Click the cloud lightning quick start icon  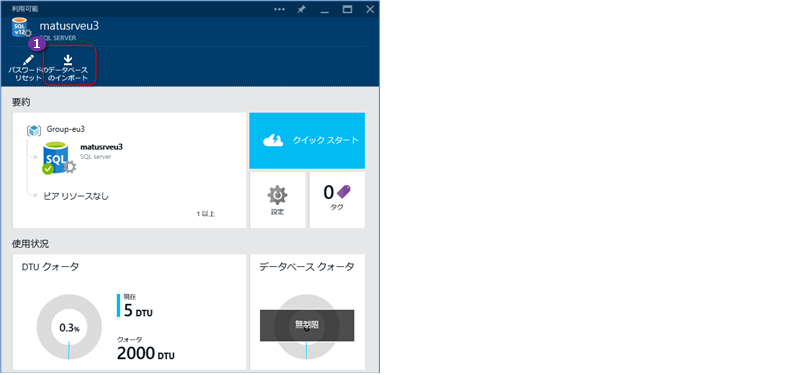point(273,140)
